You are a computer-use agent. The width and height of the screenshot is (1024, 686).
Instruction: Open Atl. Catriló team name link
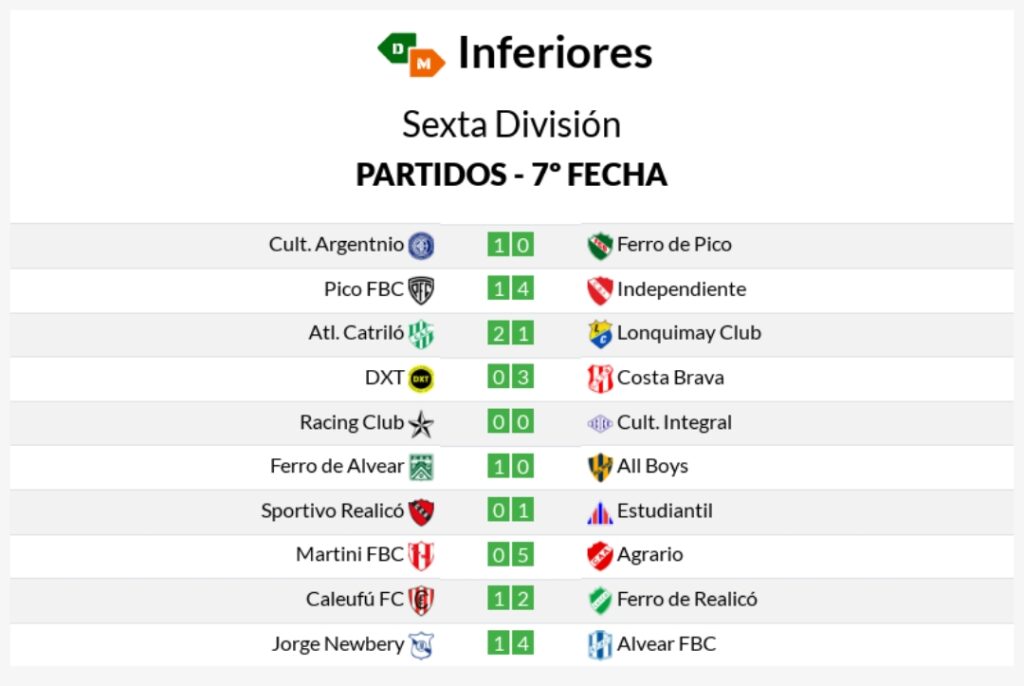(x=356, y=333)
